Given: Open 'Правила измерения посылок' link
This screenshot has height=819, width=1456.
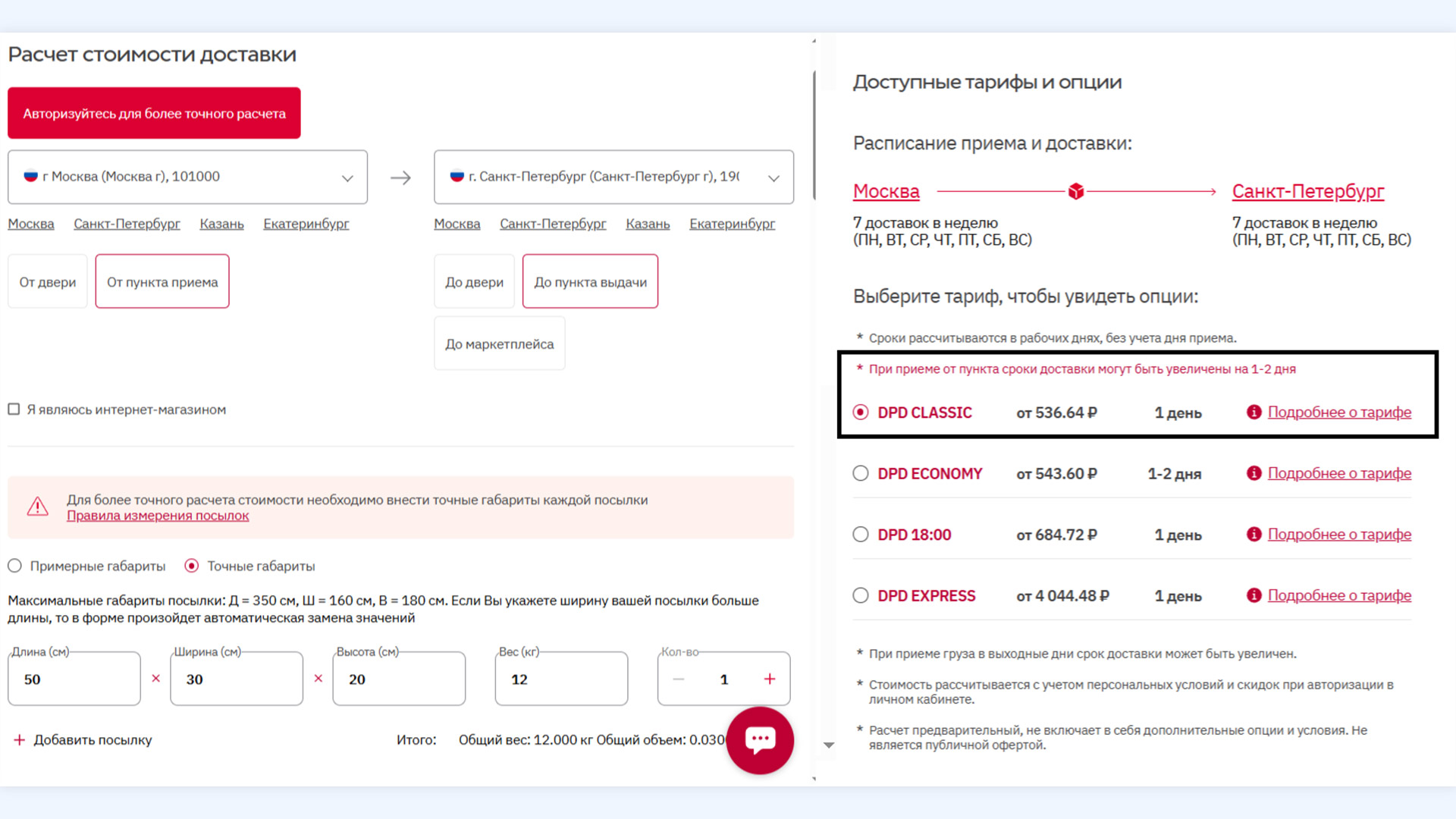Looking at the screenshot, I should (x=158, y=516).
